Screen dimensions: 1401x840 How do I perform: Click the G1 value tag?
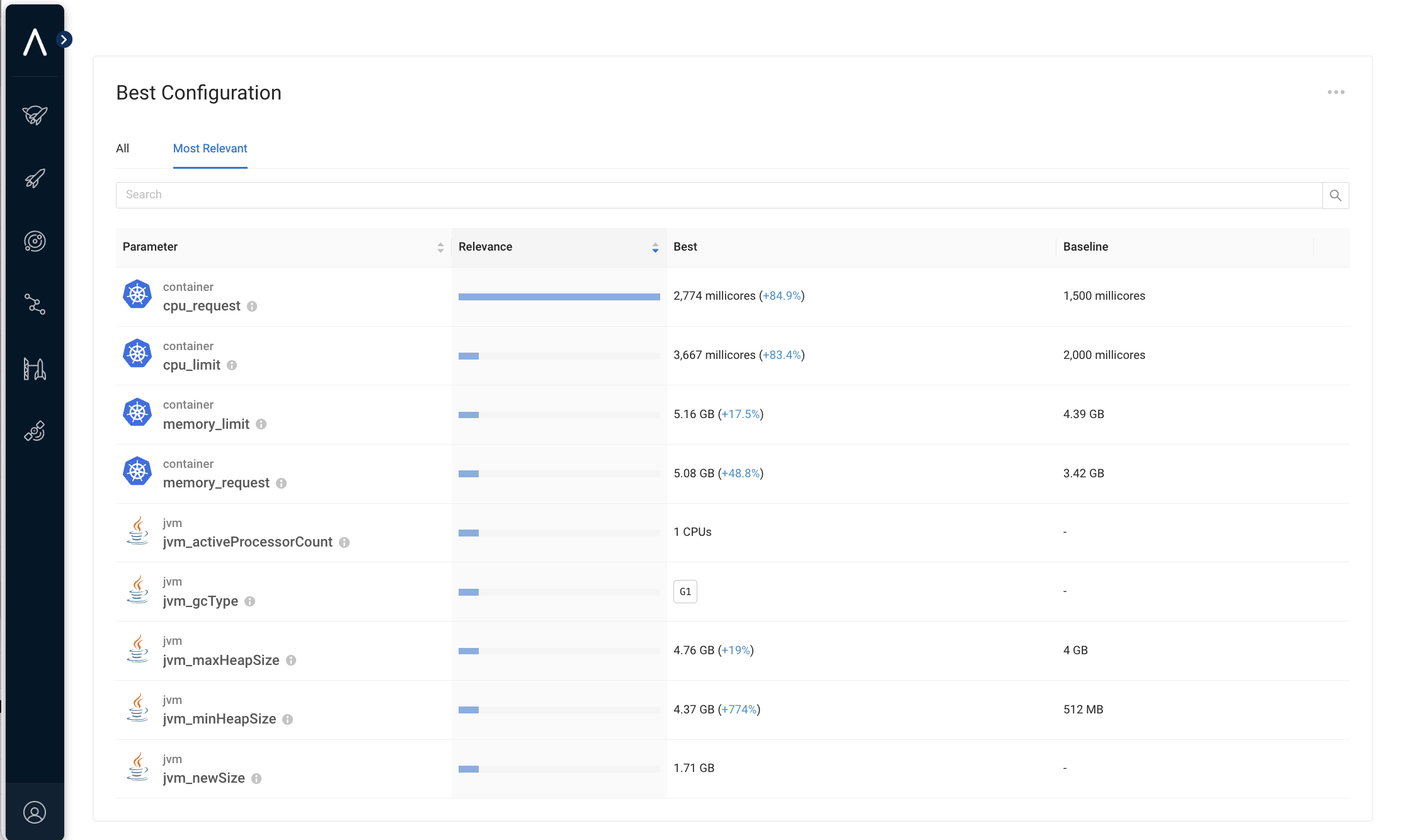click(x=685, y=592)
